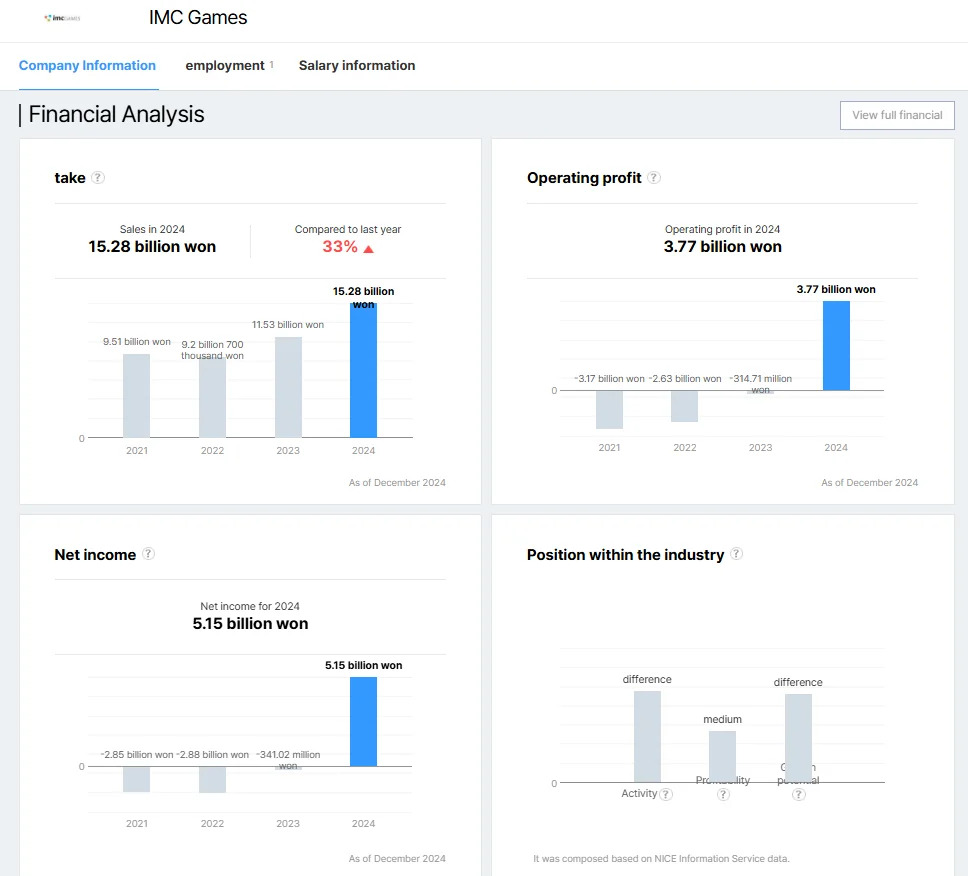Viewport: 968px width, 876px height.
Task: Open help icon next to Operating profit
Action: (x=654, y=178)
